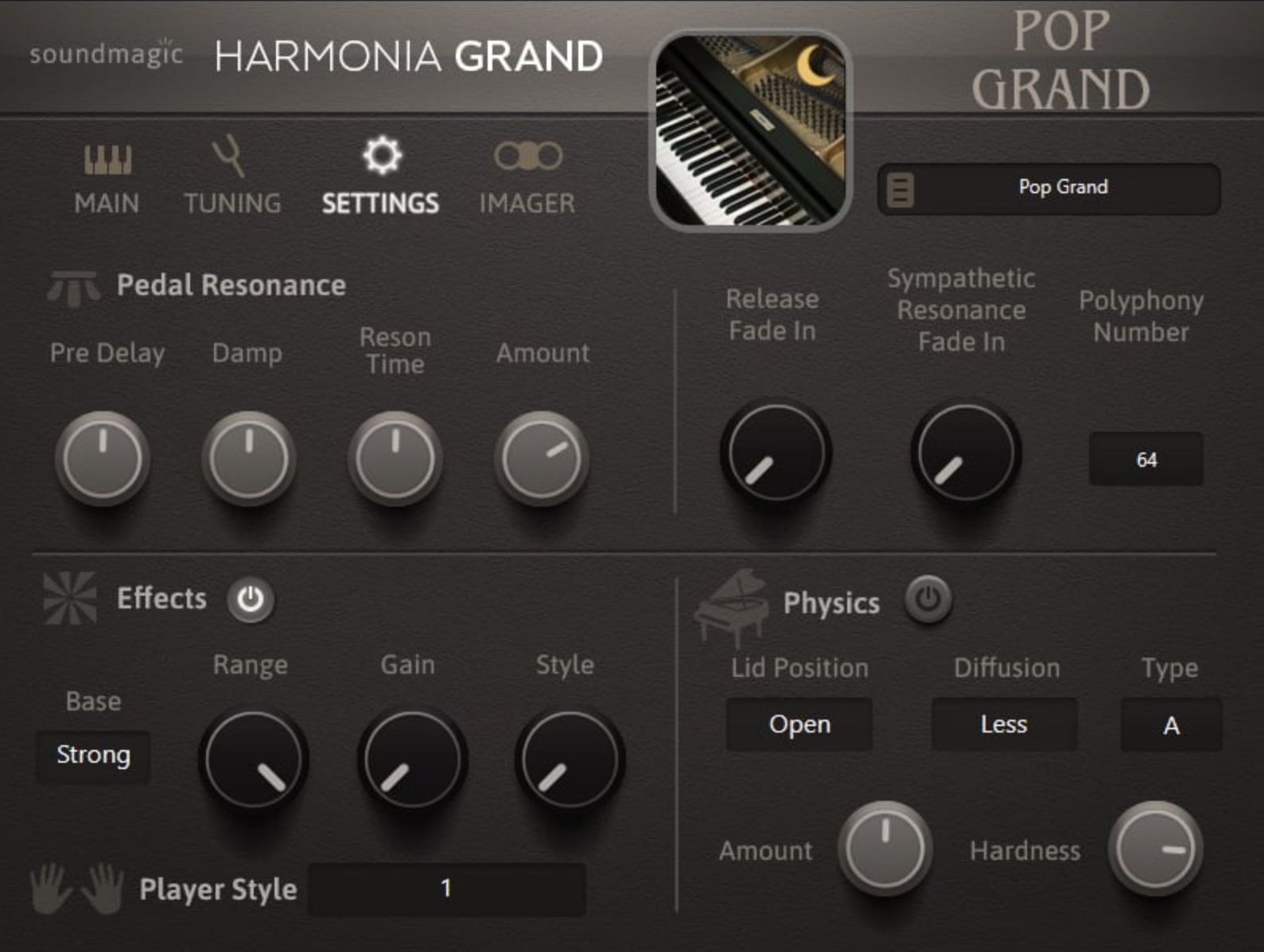Click the Hardness knob

click(1156, 849)
